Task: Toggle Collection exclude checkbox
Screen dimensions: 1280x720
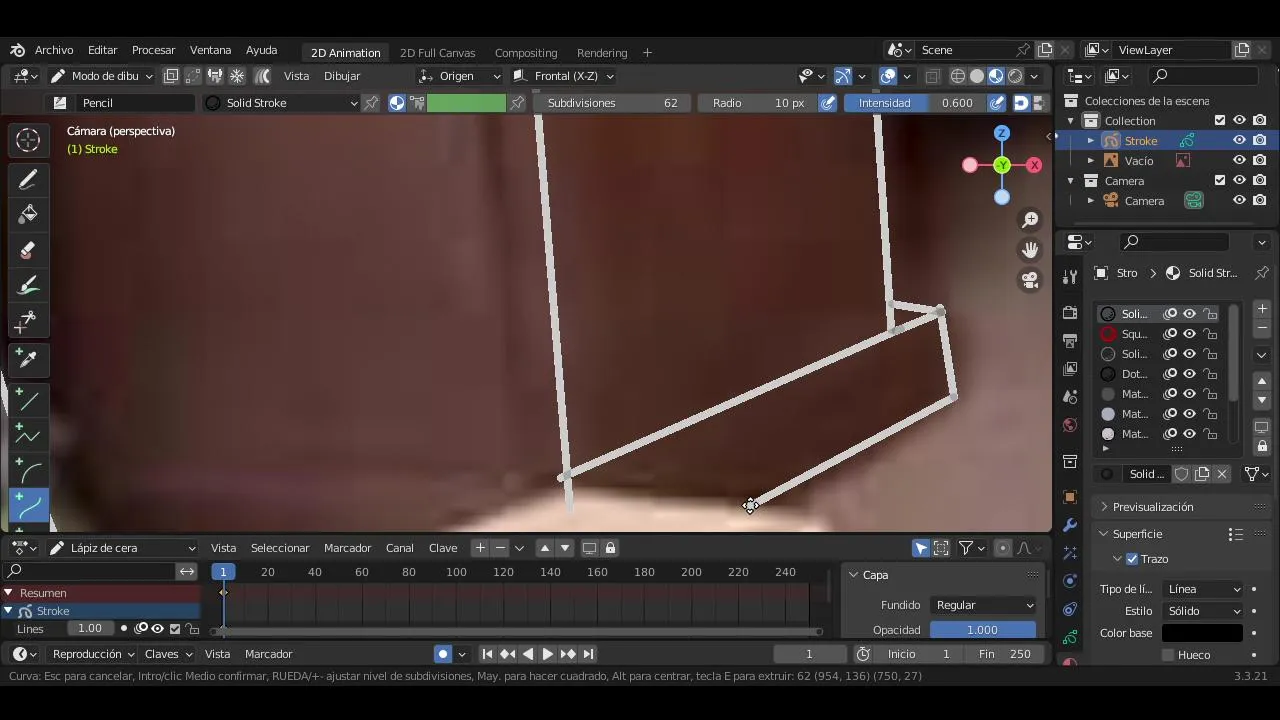Action: (x=1220, y=121)
